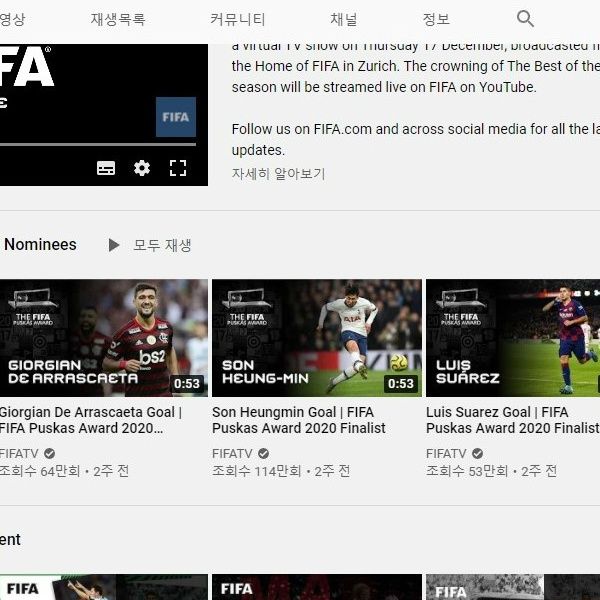Open the 커뮤니티 tab
The image size is (600, 600).
click(x=238, y=19)
